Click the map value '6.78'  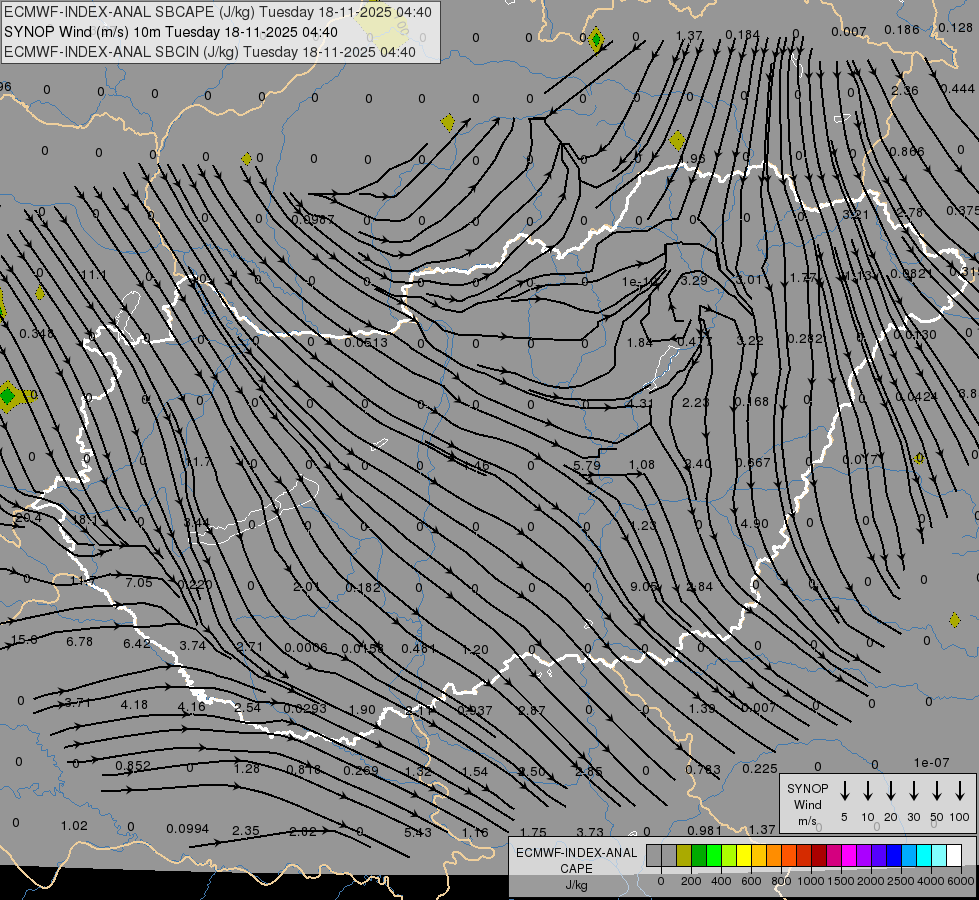tap(79, 641)
